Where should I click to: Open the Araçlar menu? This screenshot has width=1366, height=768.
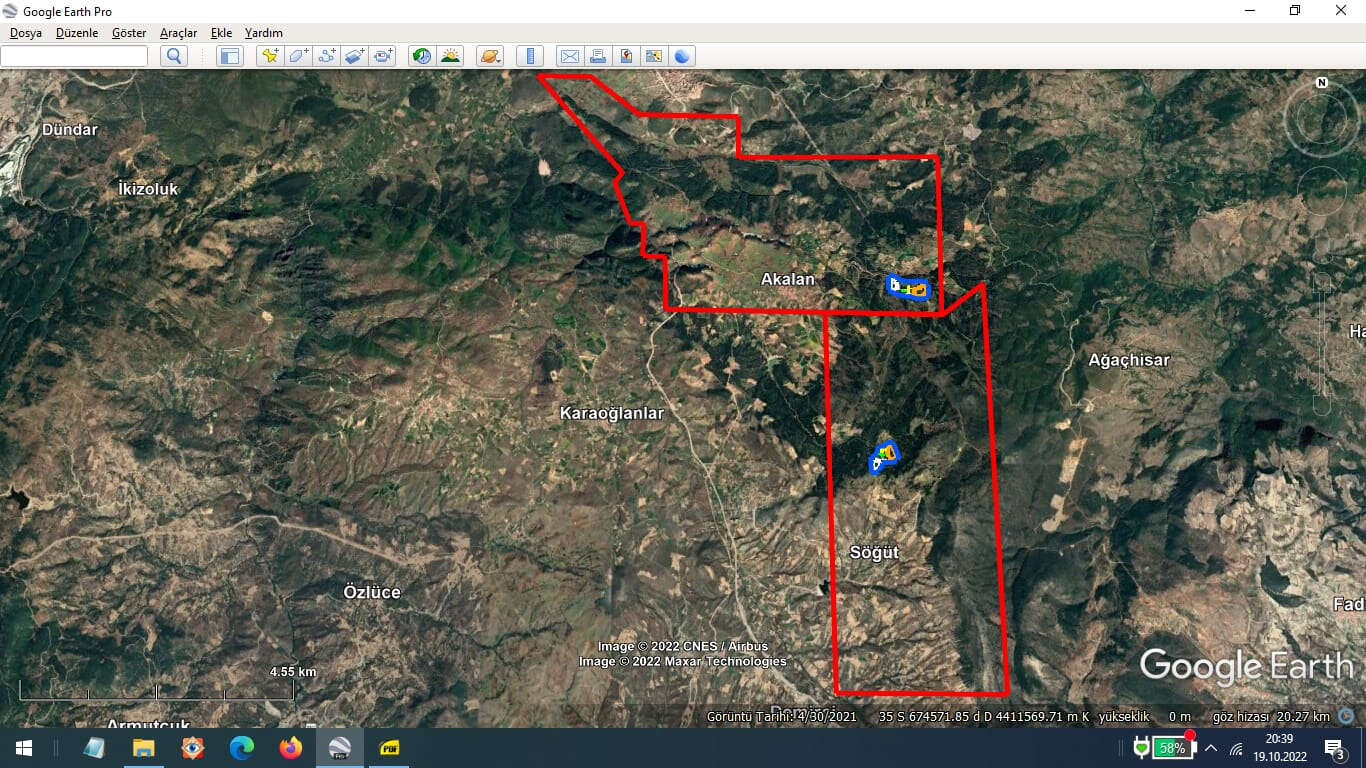coord(178,33)
